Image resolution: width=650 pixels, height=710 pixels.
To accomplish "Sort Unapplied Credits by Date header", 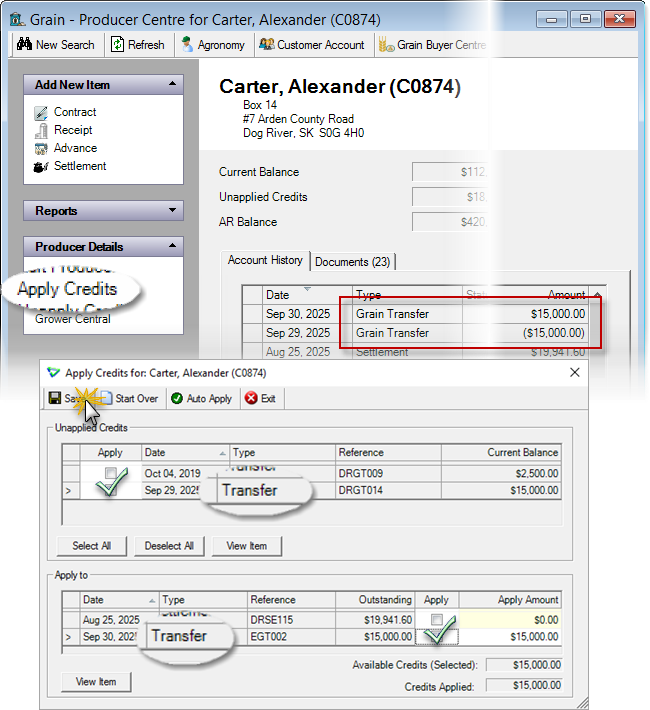I will pos(185,452).
